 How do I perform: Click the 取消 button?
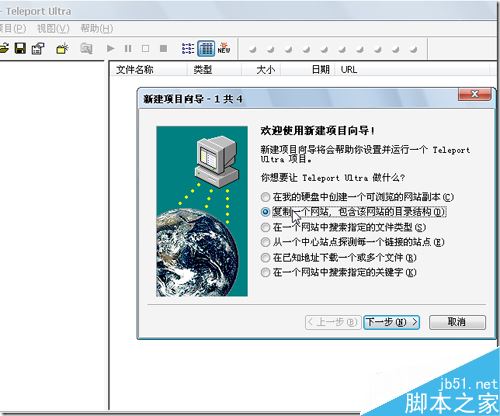click(x=457, y=322)
